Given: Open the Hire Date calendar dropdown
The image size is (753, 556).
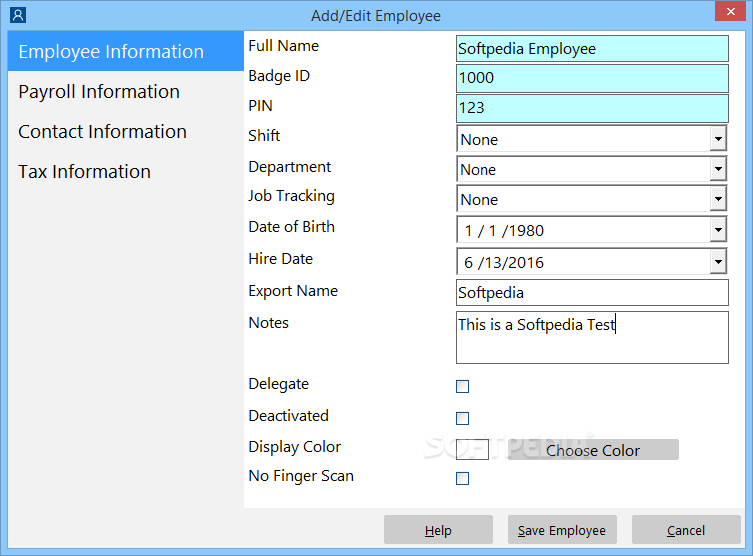Looking at the screenshot, I should [718, 262].
